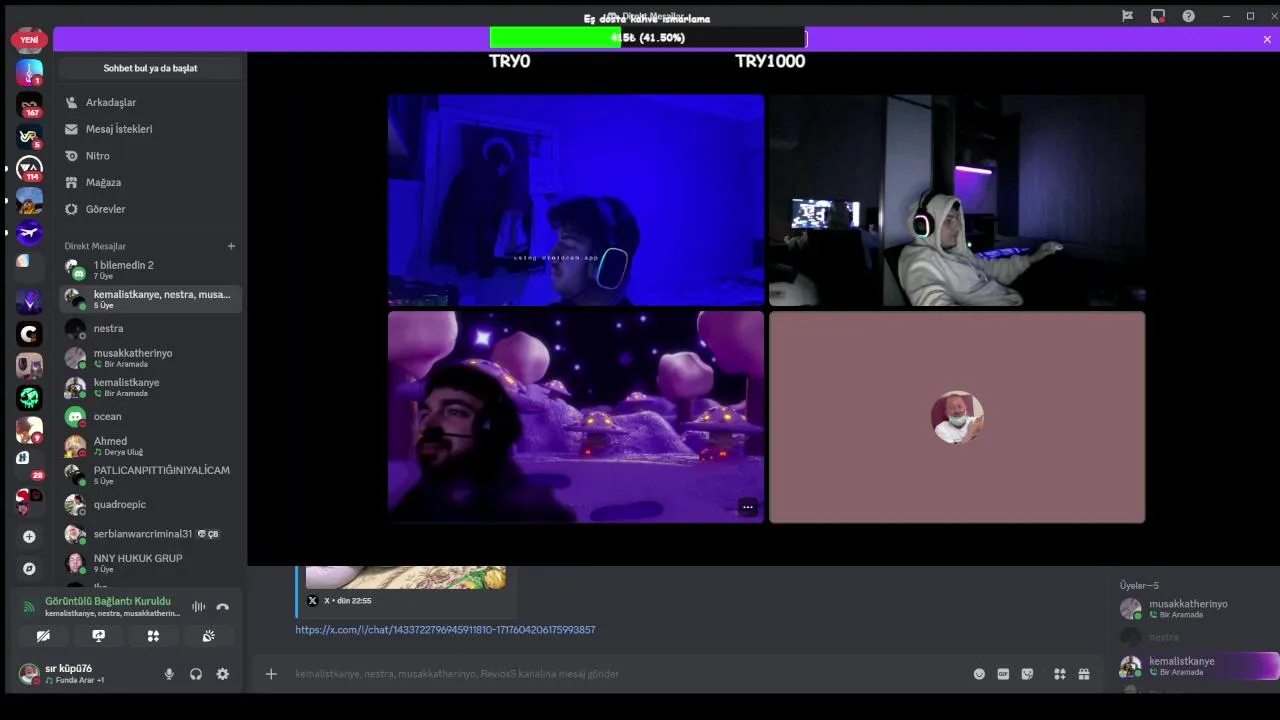This screenshot has height=720, width=1280.
Task: Open Help question mark icon
Action: coord(1188,16)
